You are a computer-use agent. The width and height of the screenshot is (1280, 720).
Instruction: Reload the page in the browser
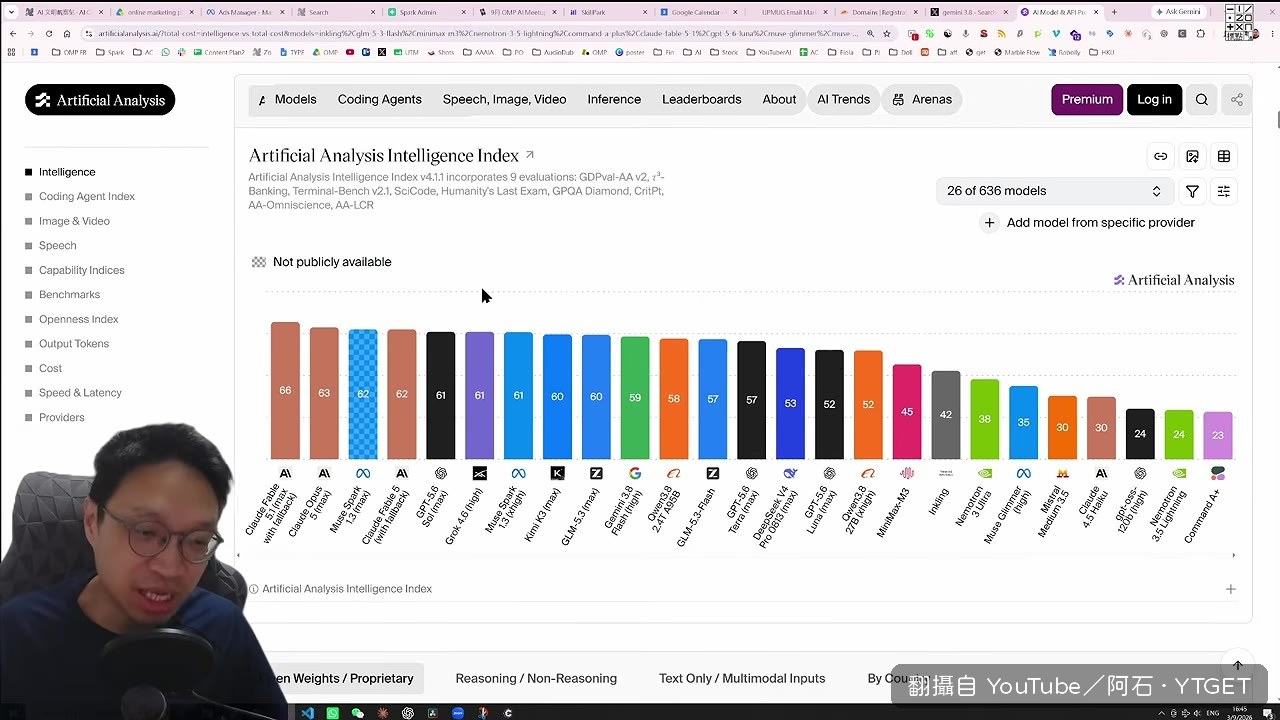click(49, 33)
